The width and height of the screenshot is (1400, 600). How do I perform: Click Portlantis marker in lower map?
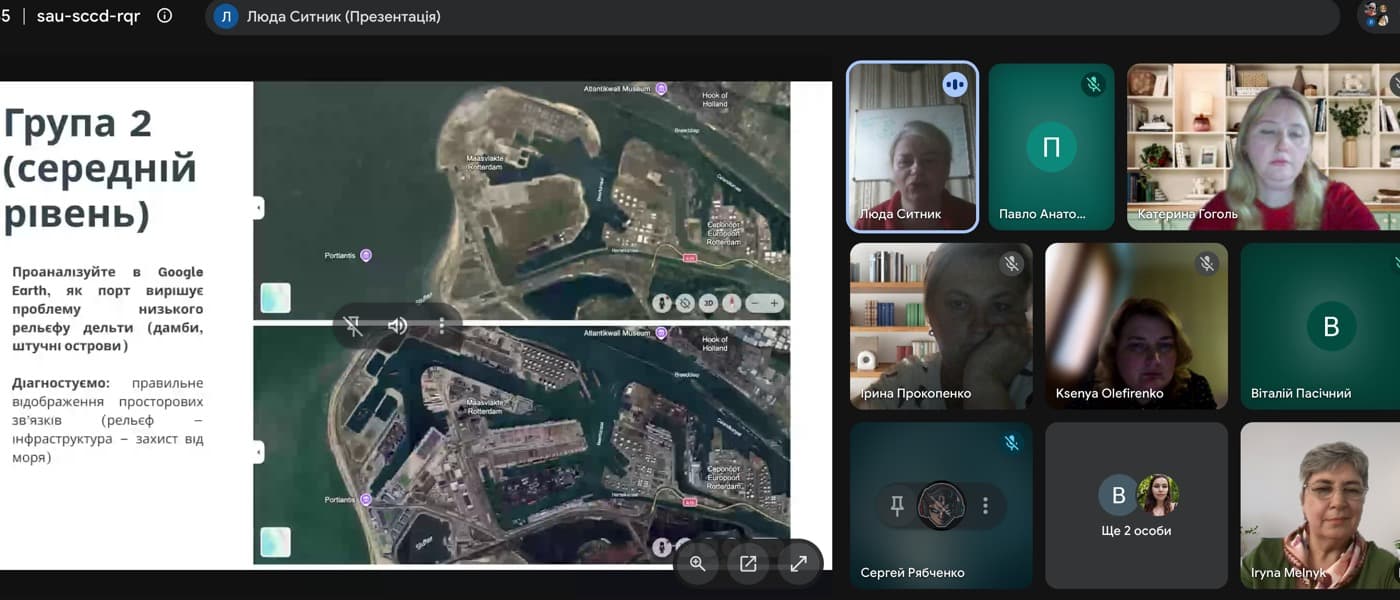[366, 499]
